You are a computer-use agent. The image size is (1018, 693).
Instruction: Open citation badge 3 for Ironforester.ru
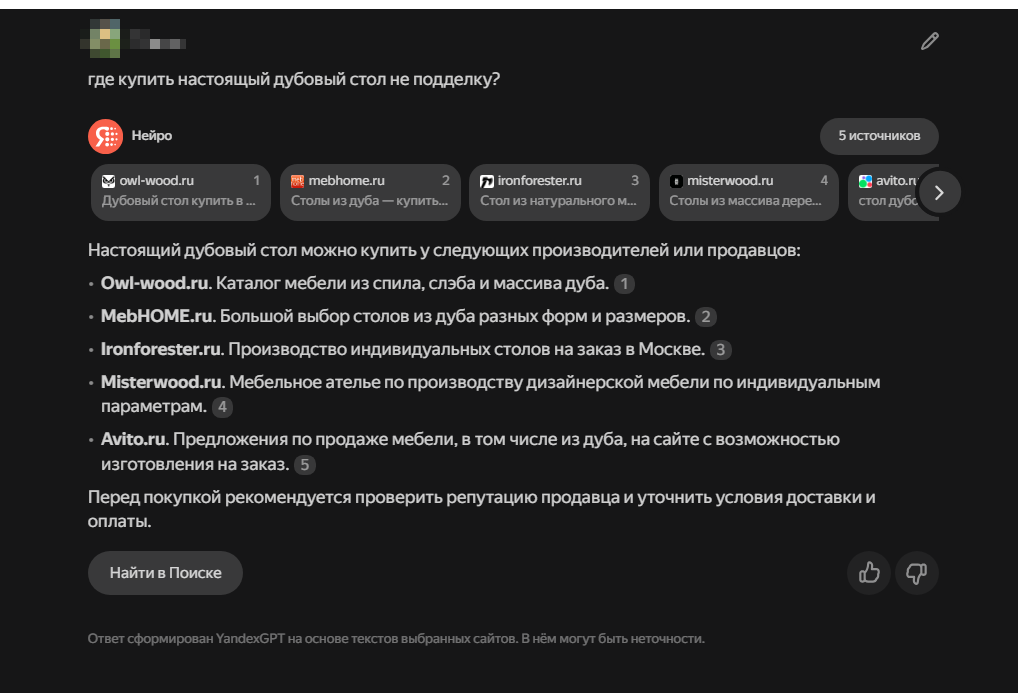coord(720,350)
